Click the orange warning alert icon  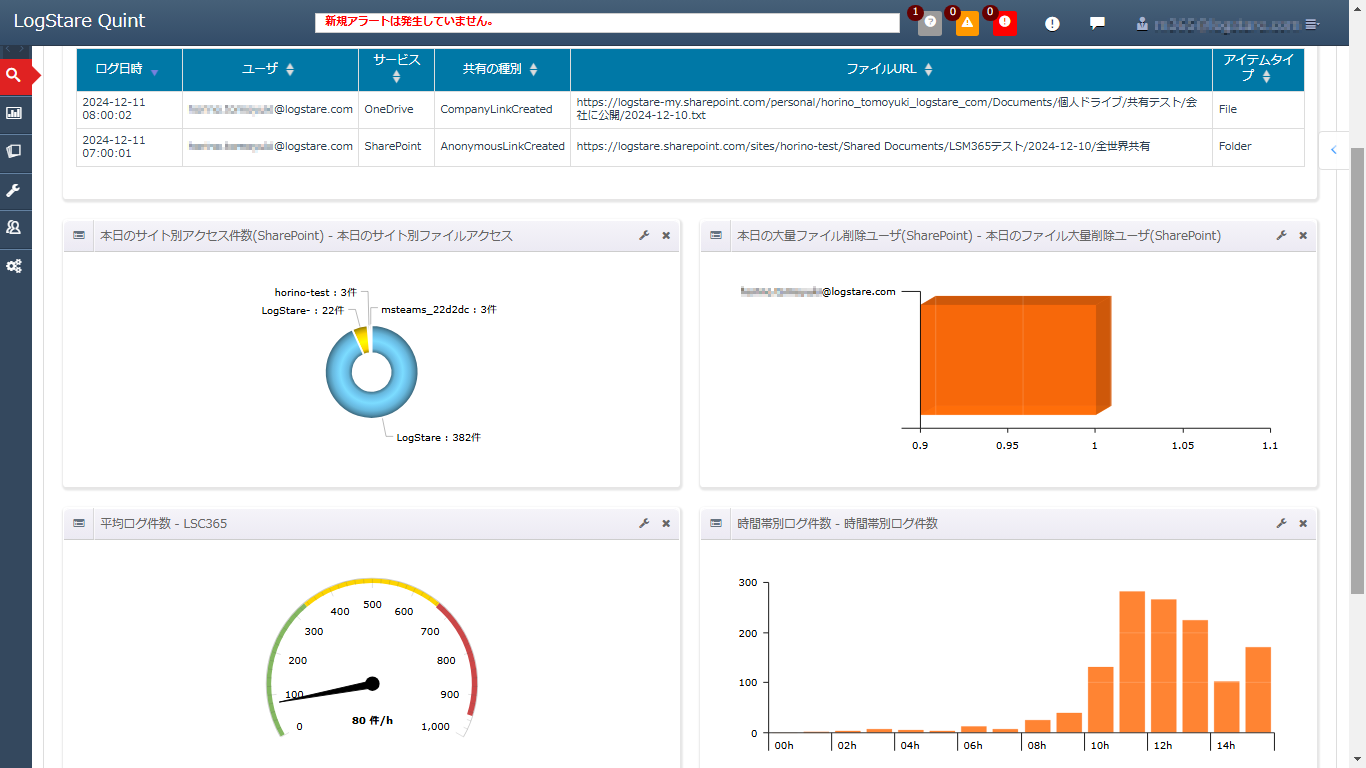(x=967, y=23)
